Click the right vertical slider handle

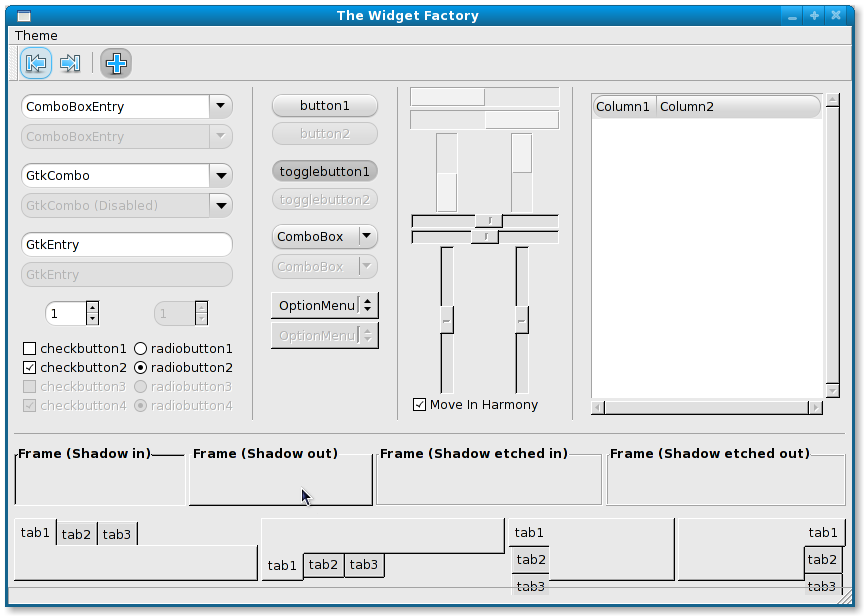522,320
